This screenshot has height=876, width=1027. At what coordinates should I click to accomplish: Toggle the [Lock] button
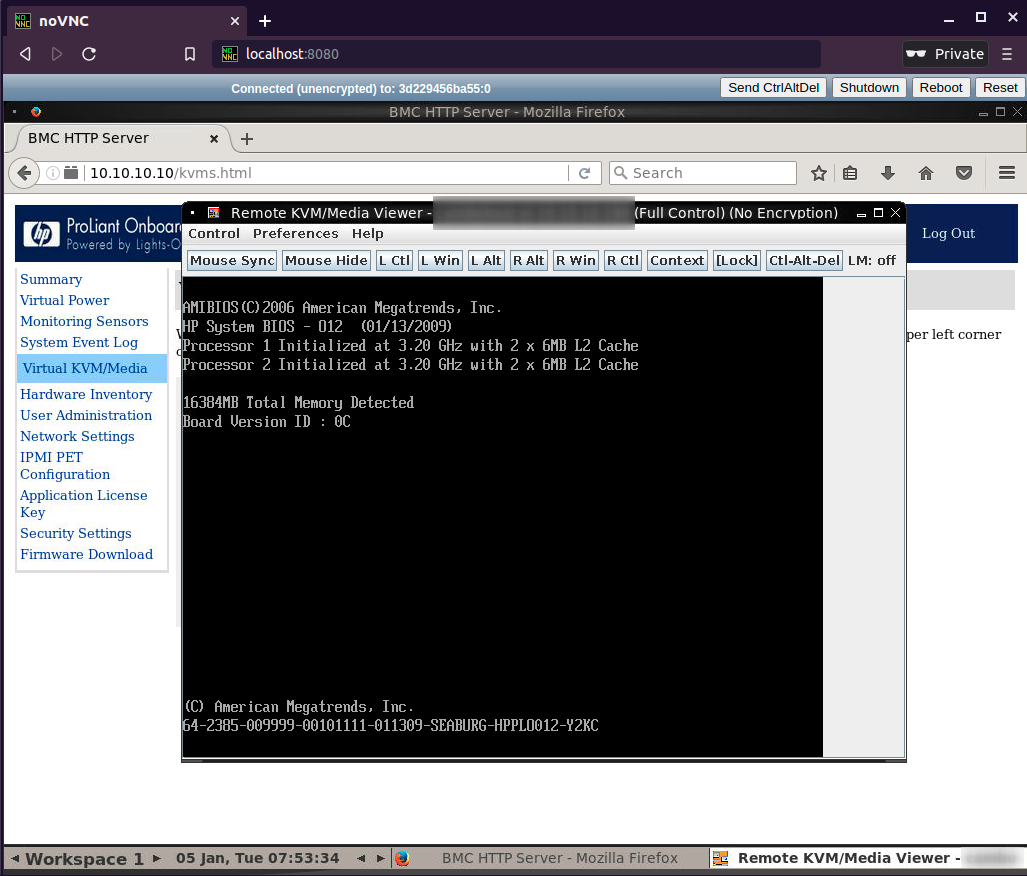coord(737,261)
